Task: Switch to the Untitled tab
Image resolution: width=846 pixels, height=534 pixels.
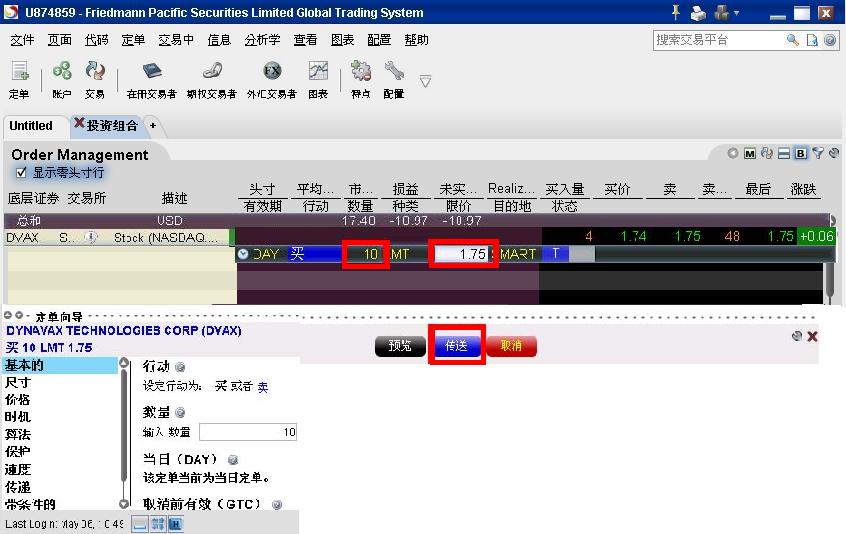Action: tap(31, 126)
